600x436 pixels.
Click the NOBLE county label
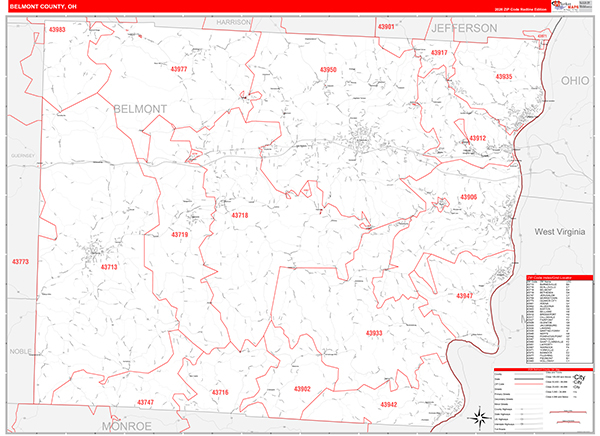click(21, 351)
